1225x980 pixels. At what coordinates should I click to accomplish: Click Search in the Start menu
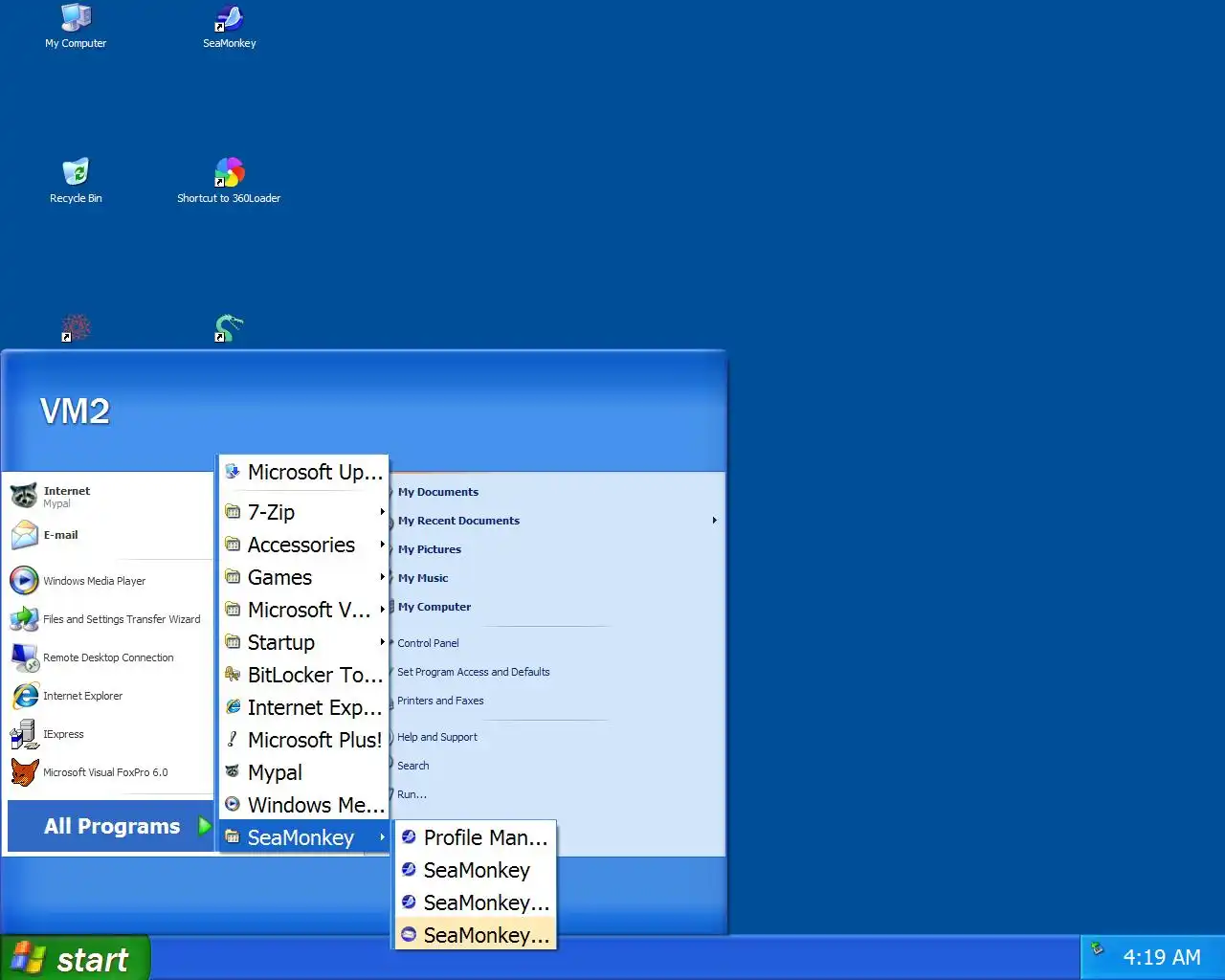(413, 766)
